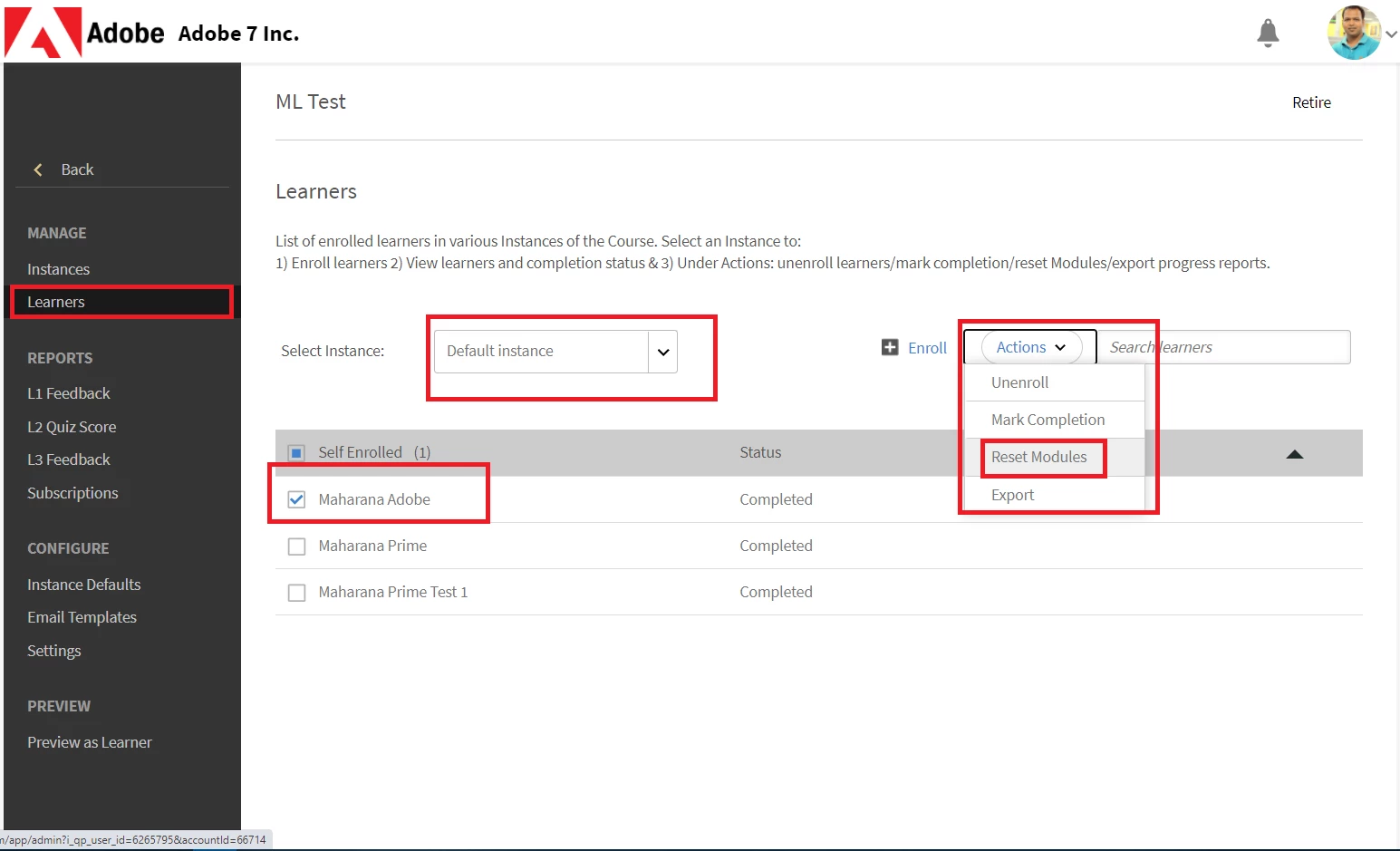This screenshot has height=851, width=1400.
Task: Open the L1 Feedback report
Action: point(68,393)
